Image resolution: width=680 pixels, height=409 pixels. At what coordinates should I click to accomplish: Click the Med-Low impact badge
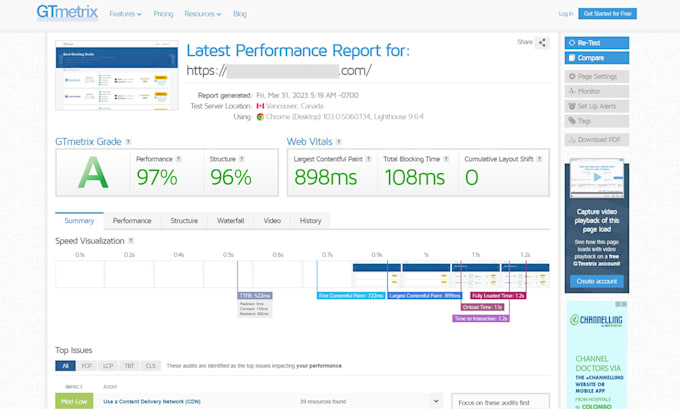coord(74,402)
